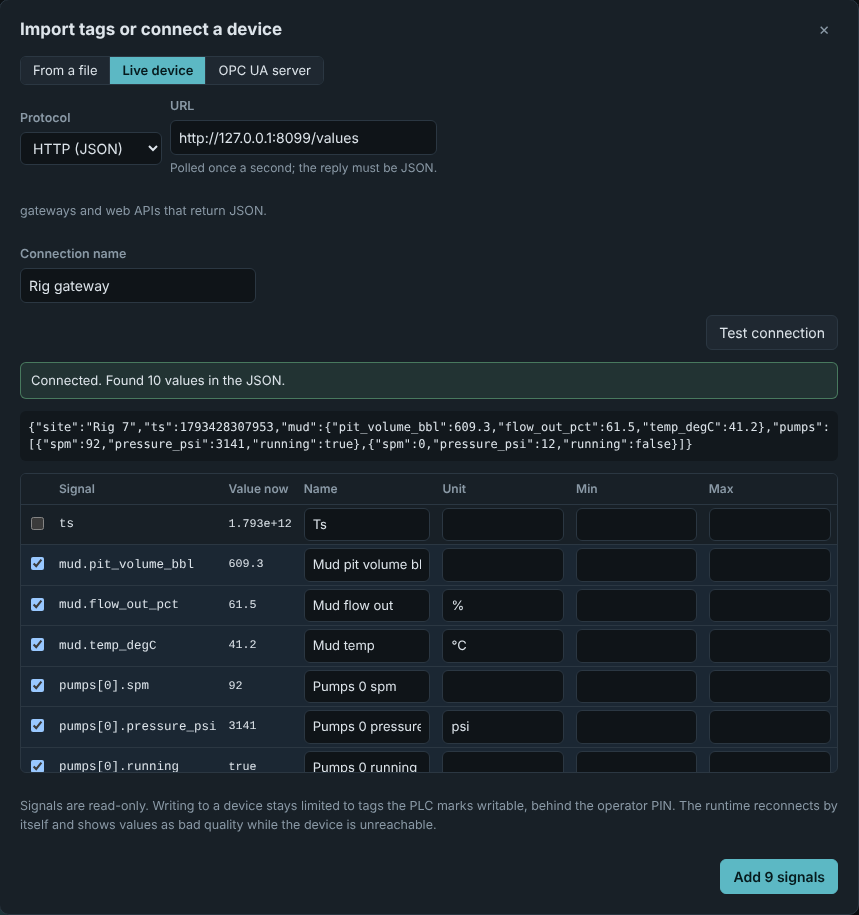
Task: Edit the Mud temp name field
Action: (366, 645)
